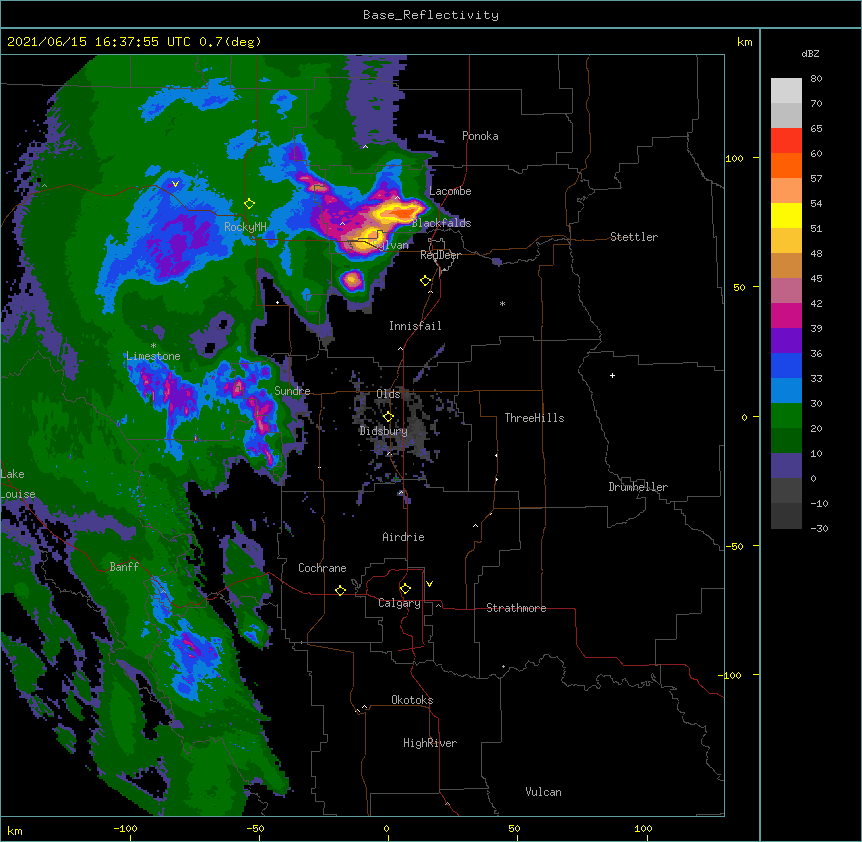This screenshot has height=842, width=862.
Task: Select the magenta swatch in the dBZ legend
Action: (x=786, y=315)
